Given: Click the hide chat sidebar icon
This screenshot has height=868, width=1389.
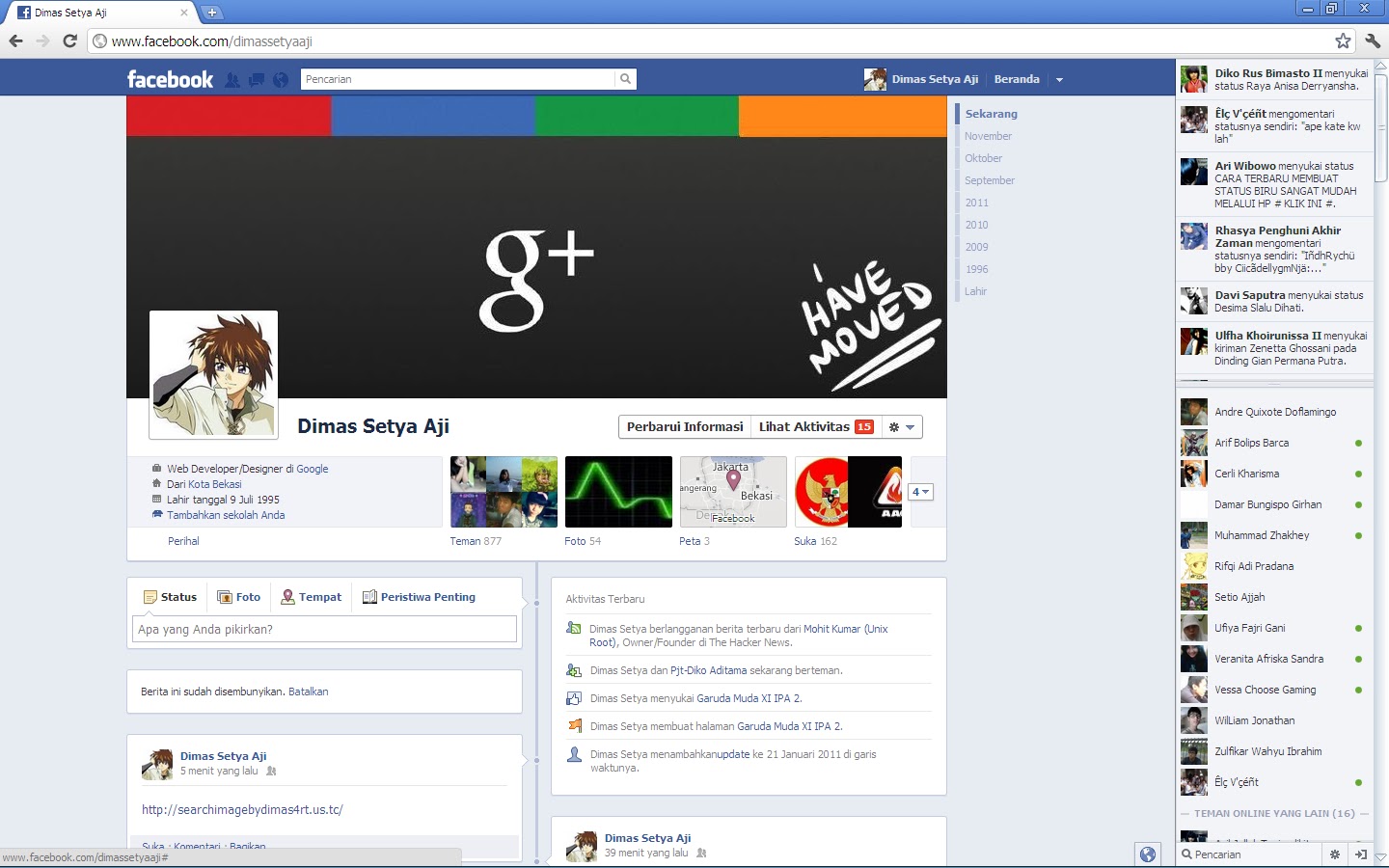Looking at the screenshot, I should (x=1361, y=854).
